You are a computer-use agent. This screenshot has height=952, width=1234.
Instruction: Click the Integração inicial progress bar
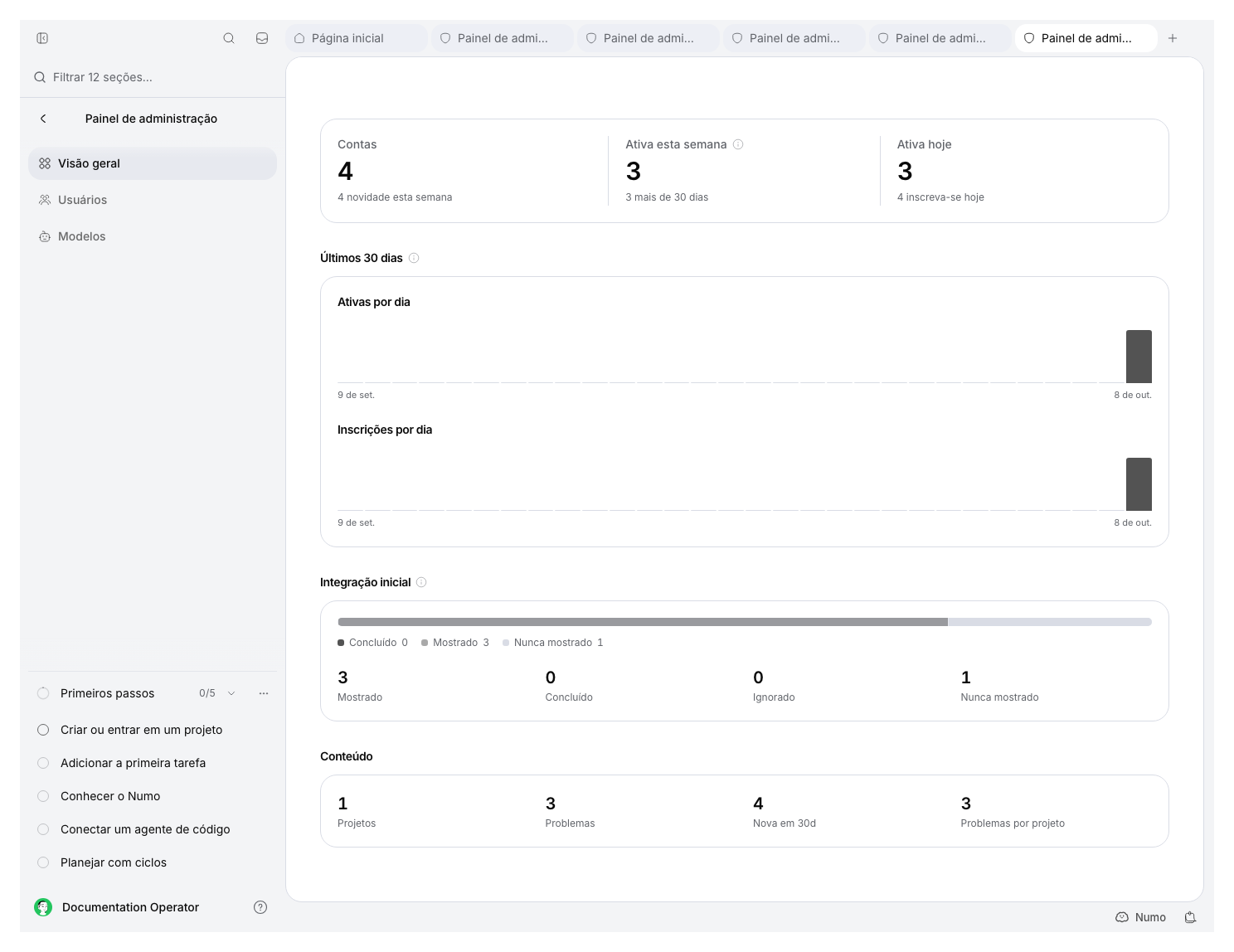click(x=745, y=622)
